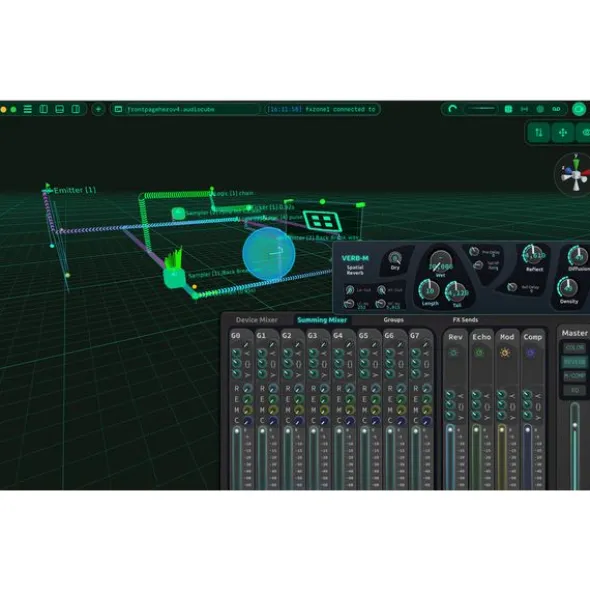Image resolution: width=590 pixels, height=591 pixels.
Task: Click the Echo channel label
Action: [x=481, y=337]
